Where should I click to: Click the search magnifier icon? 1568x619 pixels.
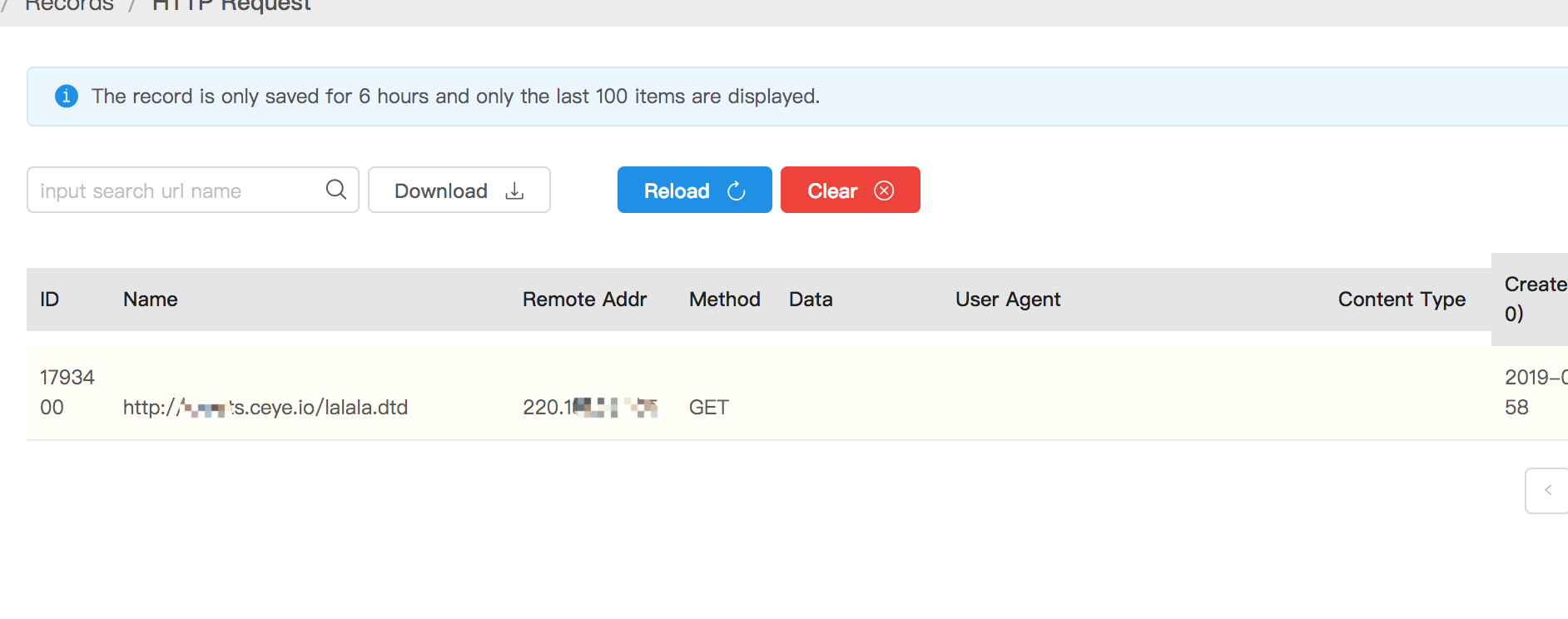click(336, 190)
